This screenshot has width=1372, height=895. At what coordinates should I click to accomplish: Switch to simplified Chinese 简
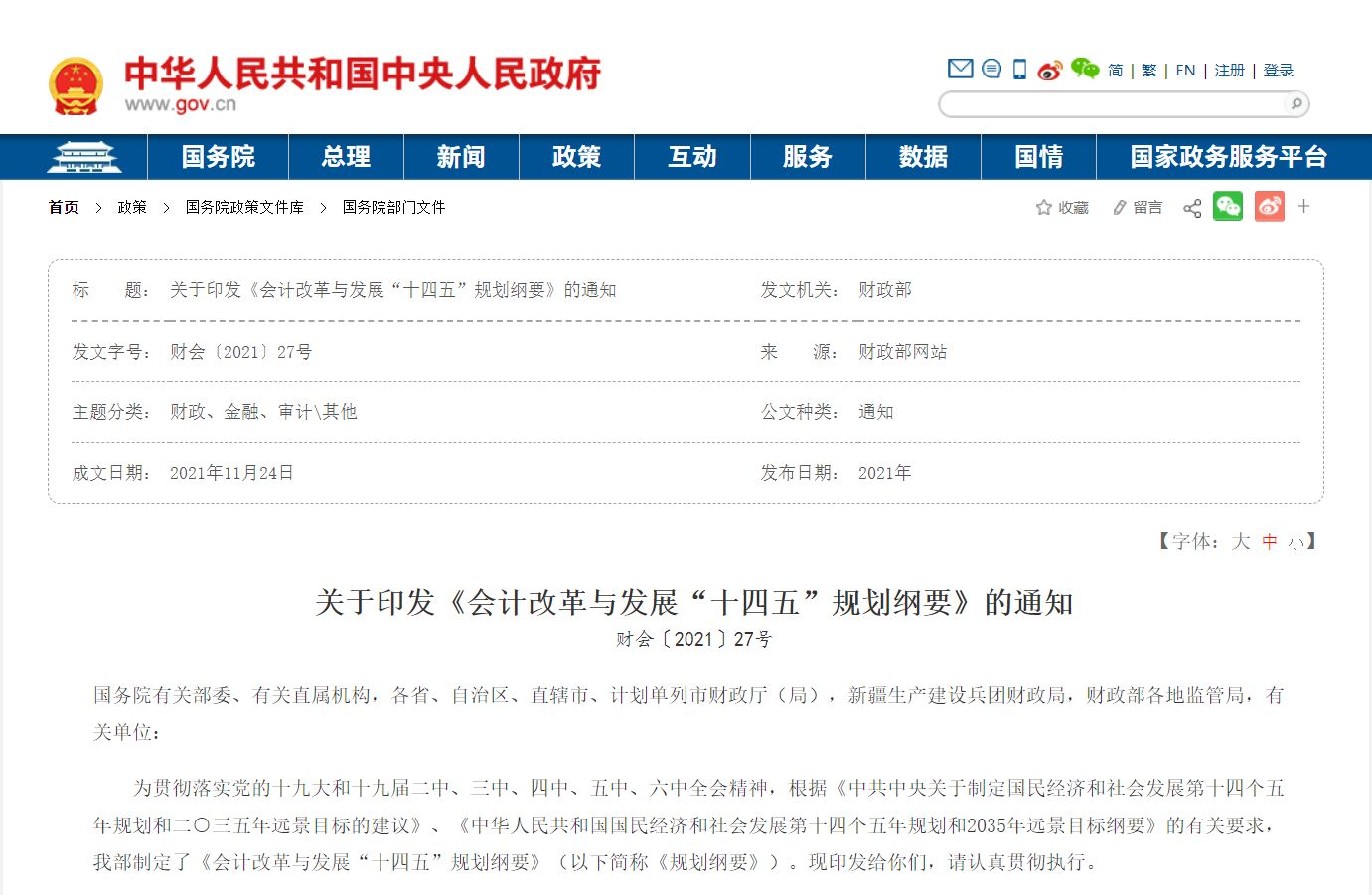tap(1116, 71)
